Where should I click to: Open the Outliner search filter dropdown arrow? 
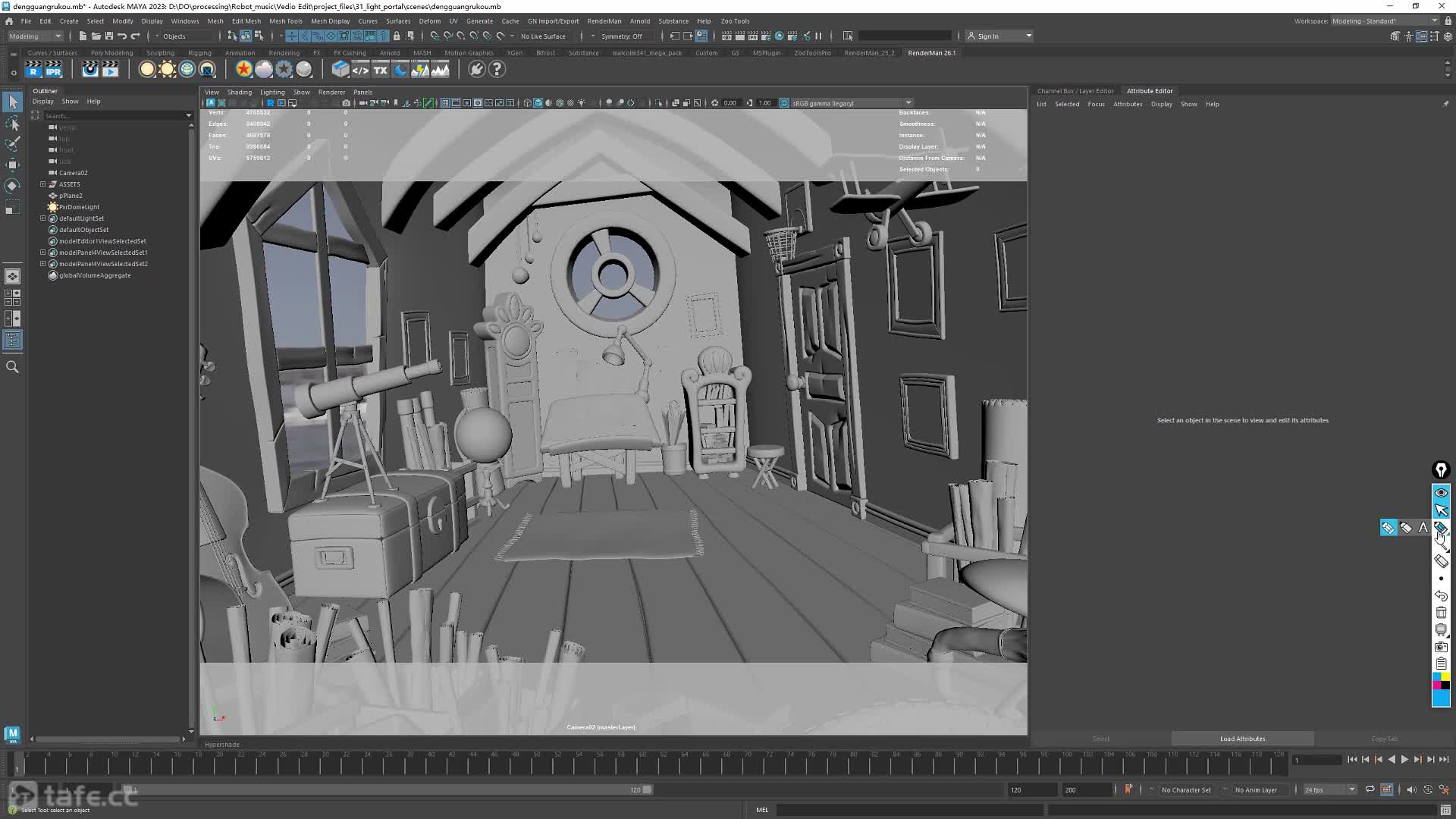pos(189,115)
